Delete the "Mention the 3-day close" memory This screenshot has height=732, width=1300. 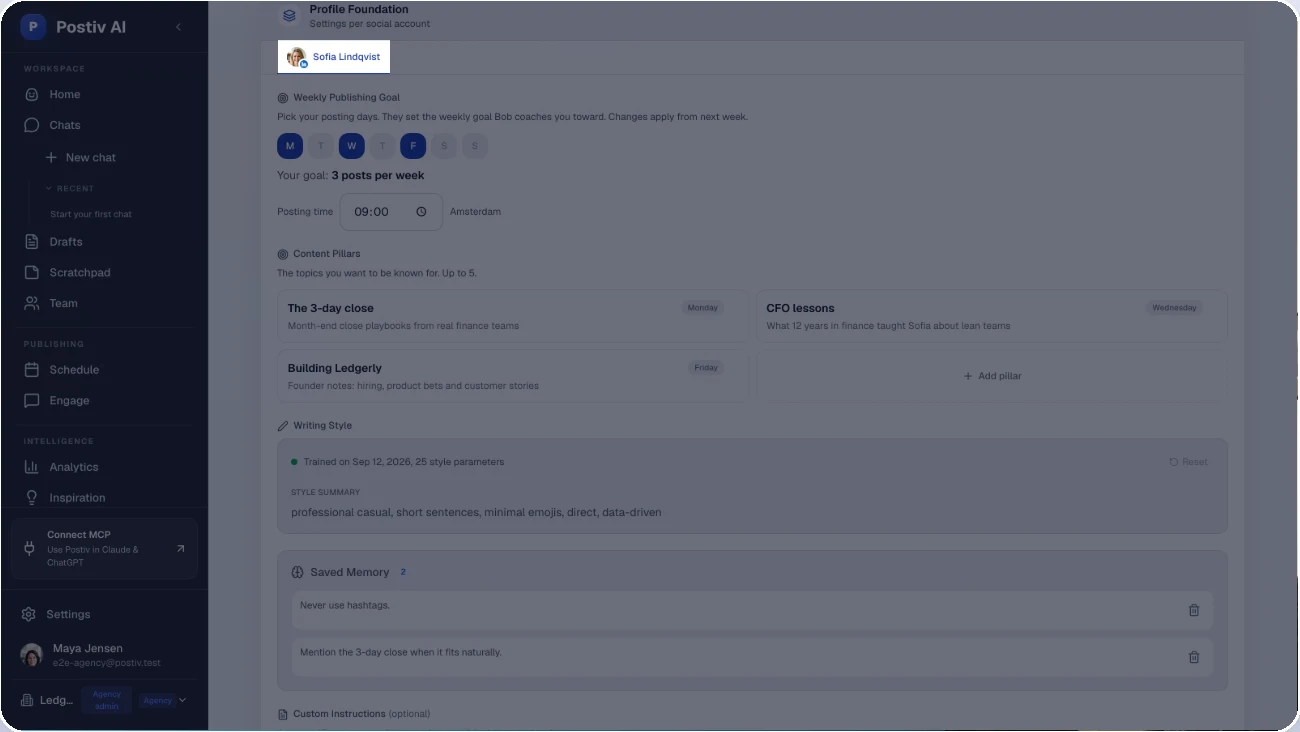pos(1194,657)
